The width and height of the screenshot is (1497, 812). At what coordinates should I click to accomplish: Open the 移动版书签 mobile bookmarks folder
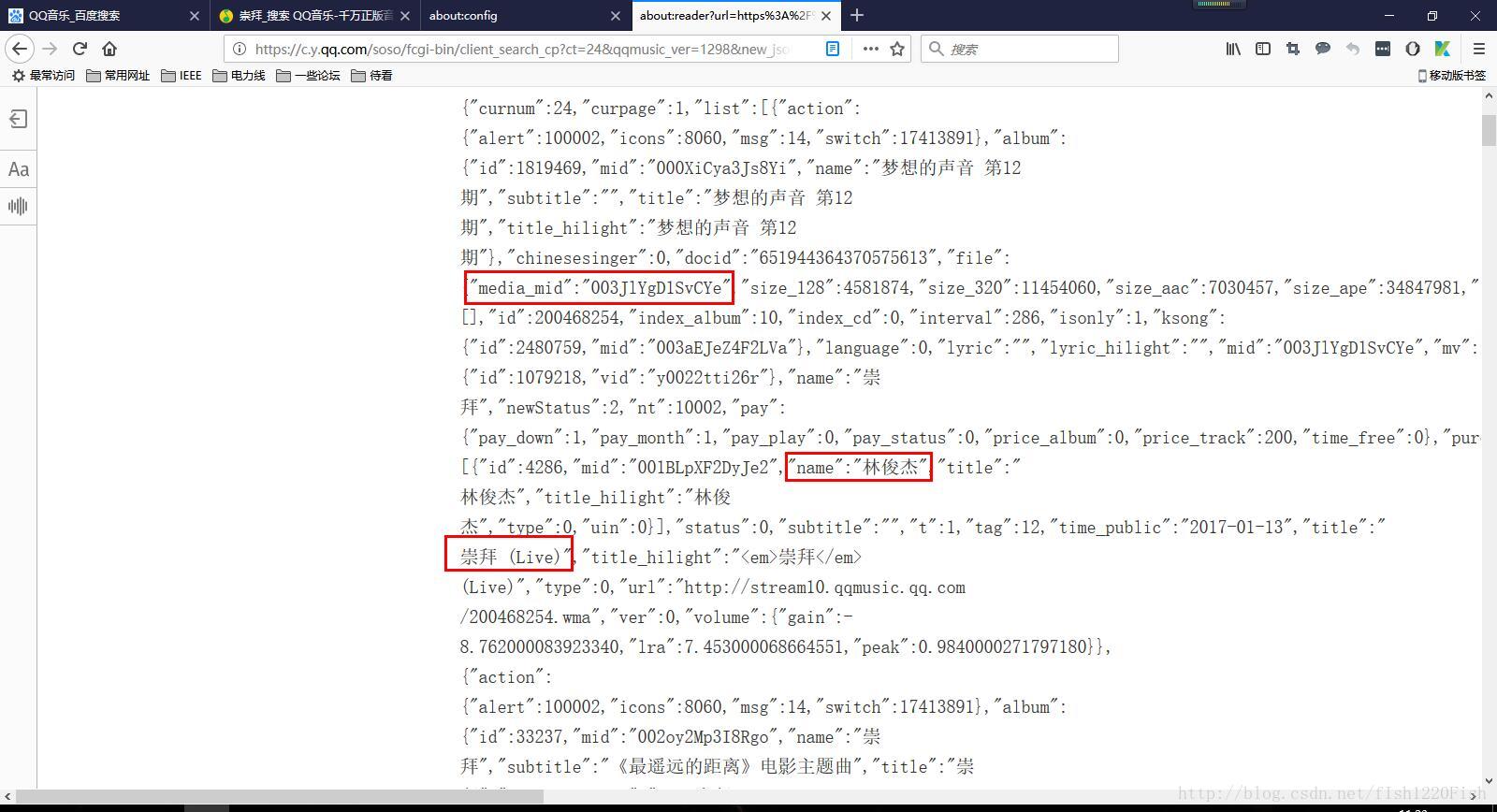tap(1452, 76)
